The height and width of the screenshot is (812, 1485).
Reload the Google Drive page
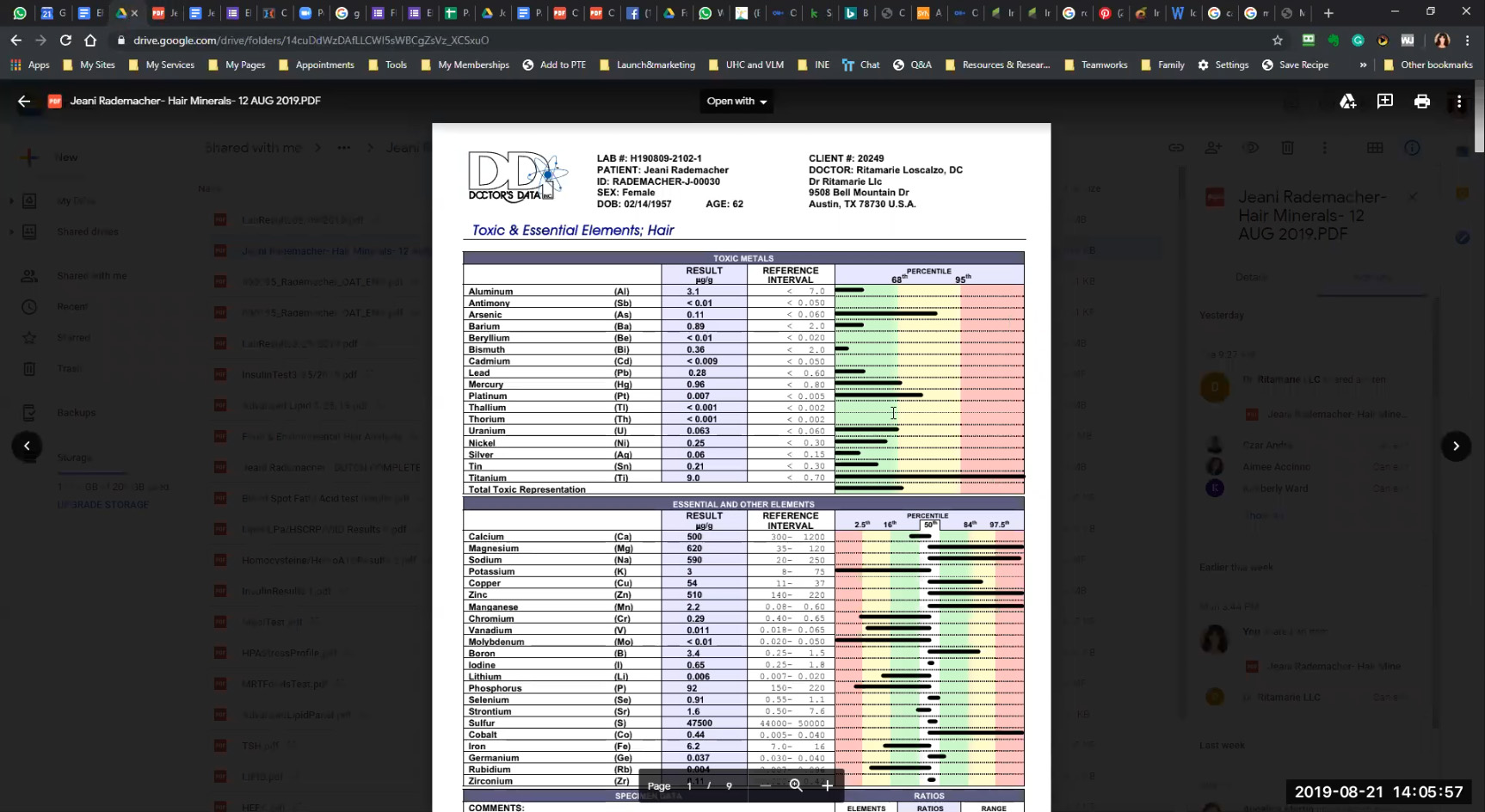[x=65, y=40]
